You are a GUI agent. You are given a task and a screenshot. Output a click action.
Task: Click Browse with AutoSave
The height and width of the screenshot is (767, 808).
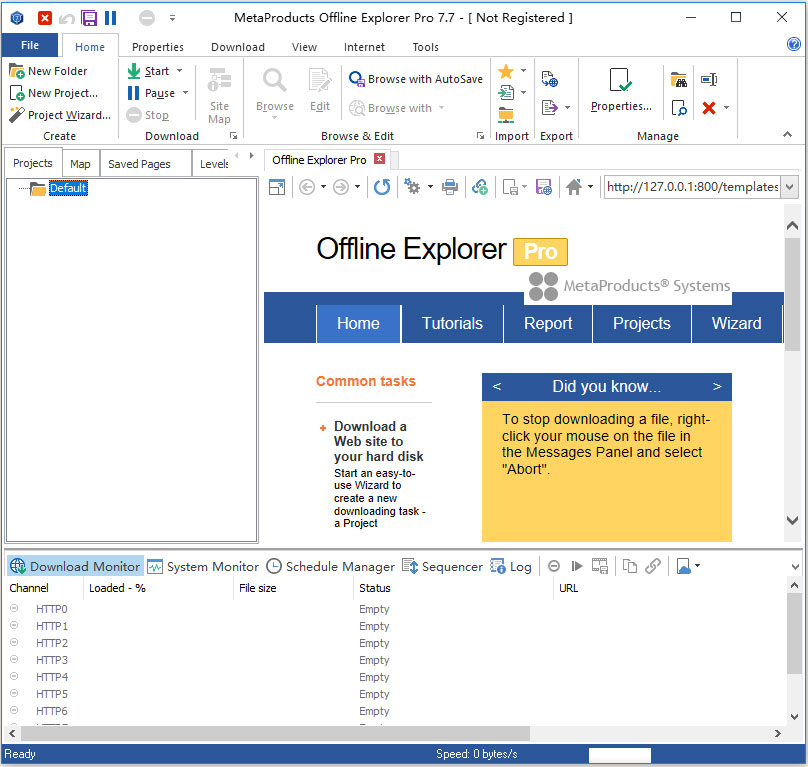[x=416, y=79]
